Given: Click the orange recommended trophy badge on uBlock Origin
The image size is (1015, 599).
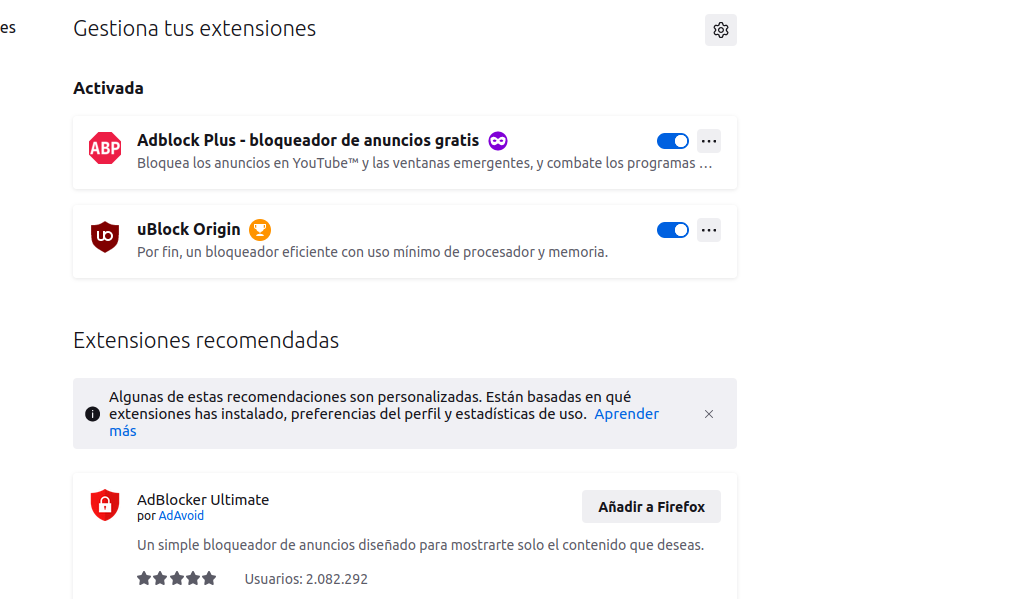Looking at the screenshot, I should [260, 229].
